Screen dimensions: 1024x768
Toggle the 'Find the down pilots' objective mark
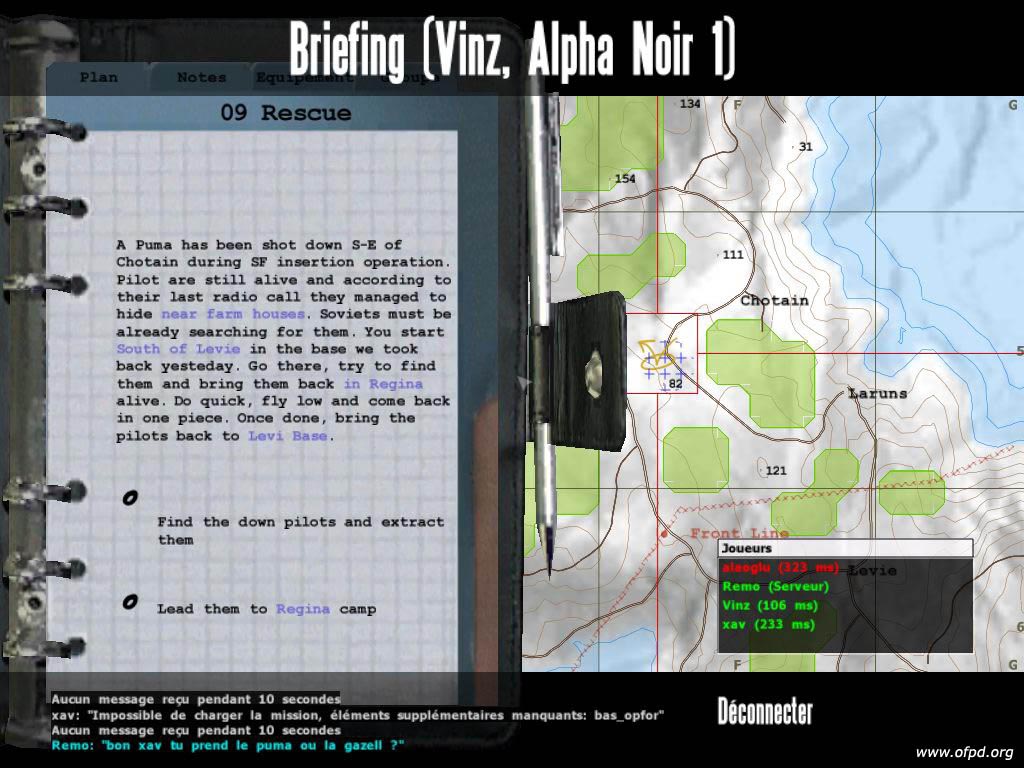point(129,498)
